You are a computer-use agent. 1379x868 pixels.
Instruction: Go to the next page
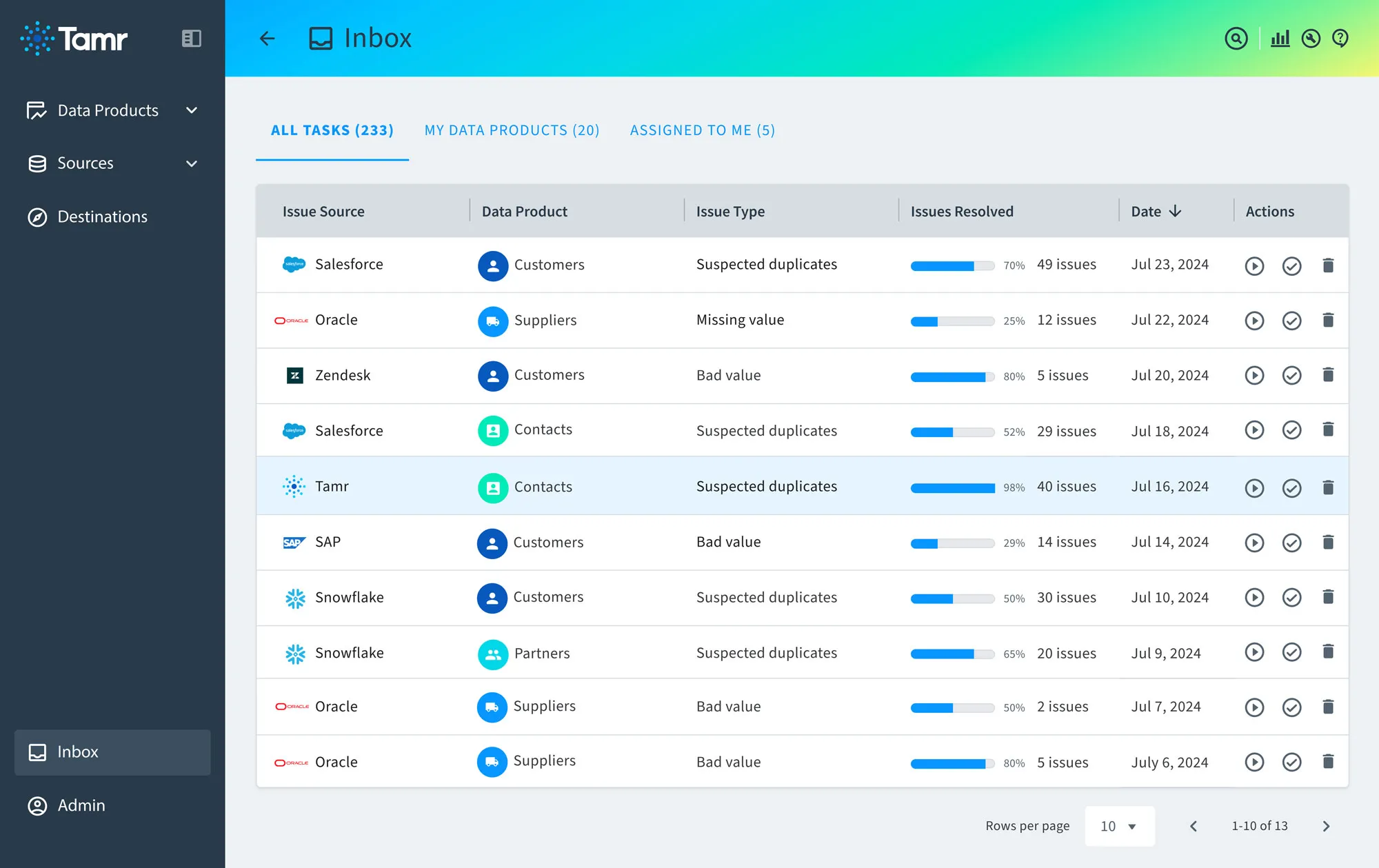point(1326,826)
